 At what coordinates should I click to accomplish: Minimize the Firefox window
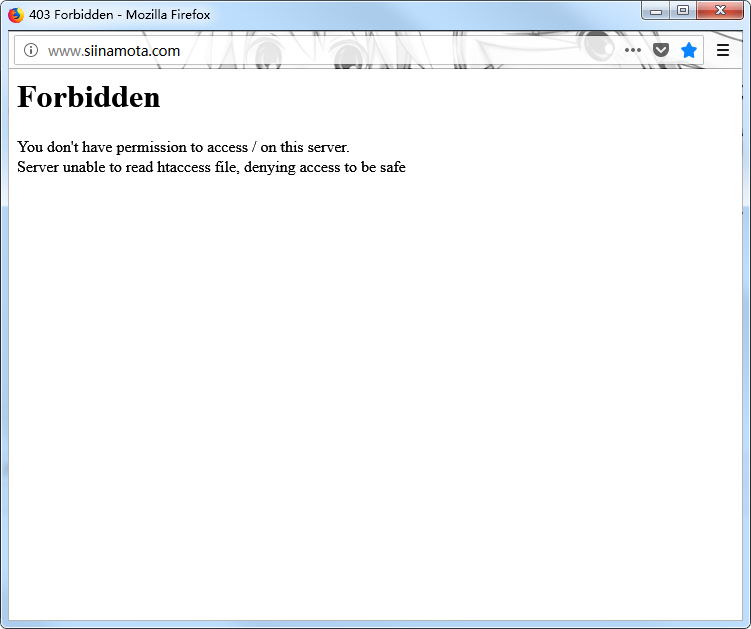(656, 11)
